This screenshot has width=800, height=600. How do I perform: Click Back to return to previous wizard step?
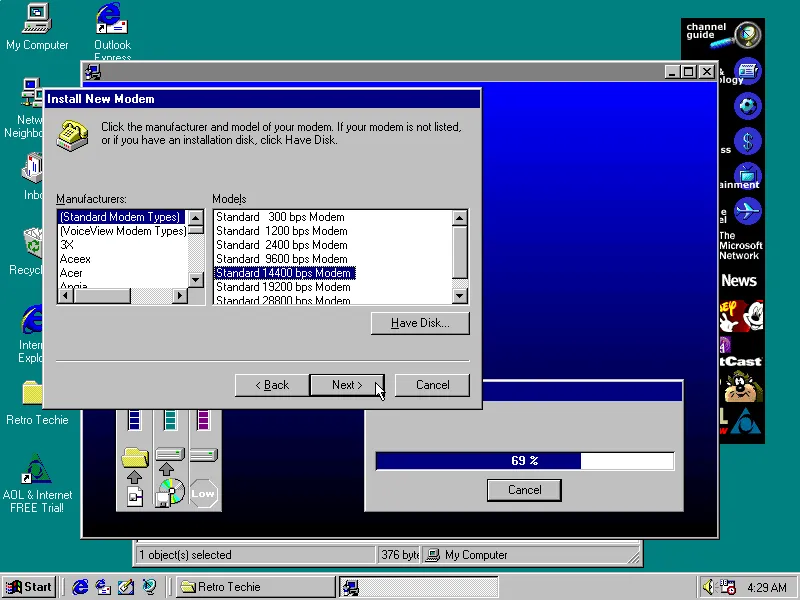click(x=271, y=385)
